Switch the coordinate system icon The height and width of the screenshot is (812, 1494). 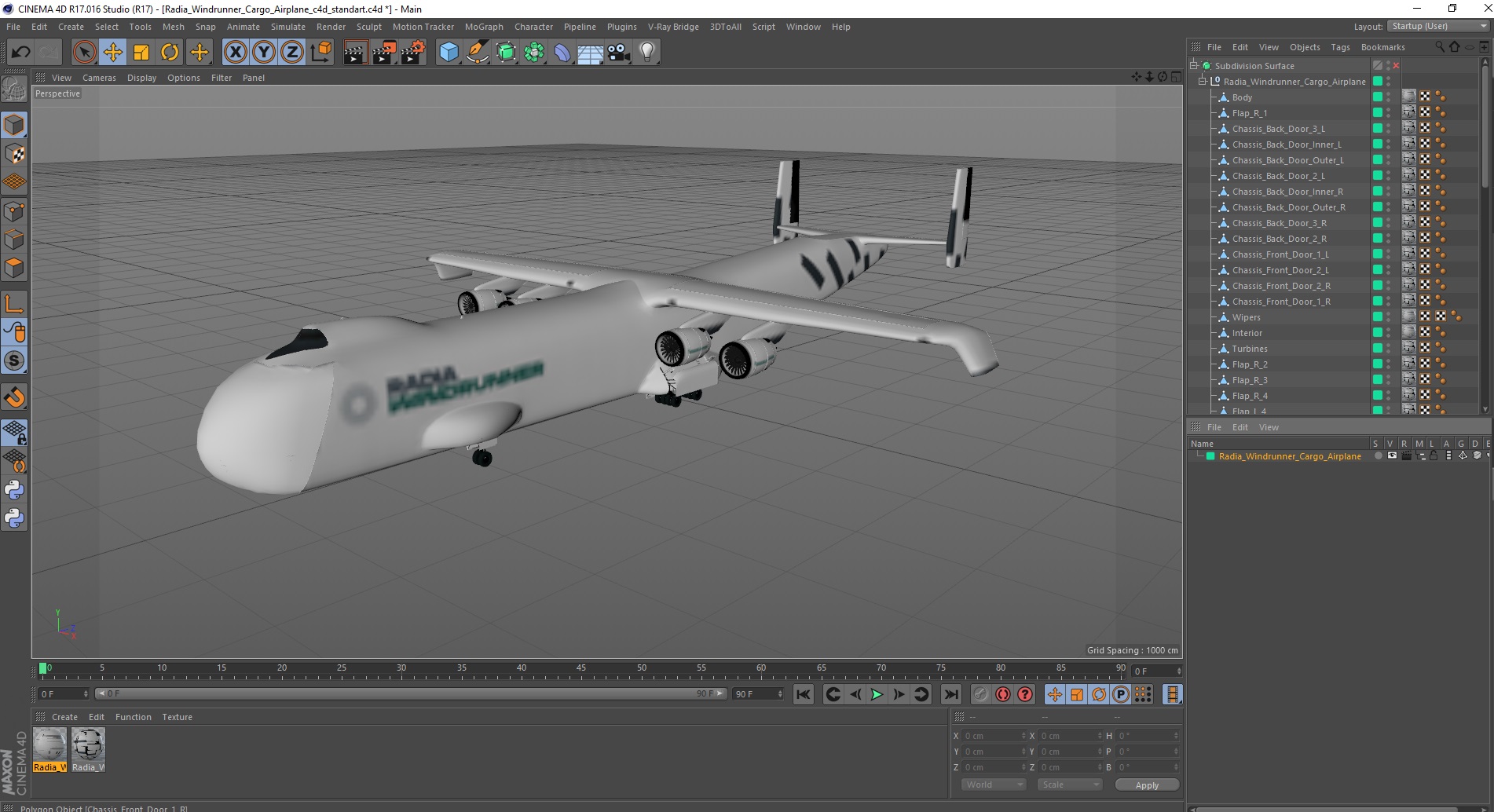[x=320, y=53]
